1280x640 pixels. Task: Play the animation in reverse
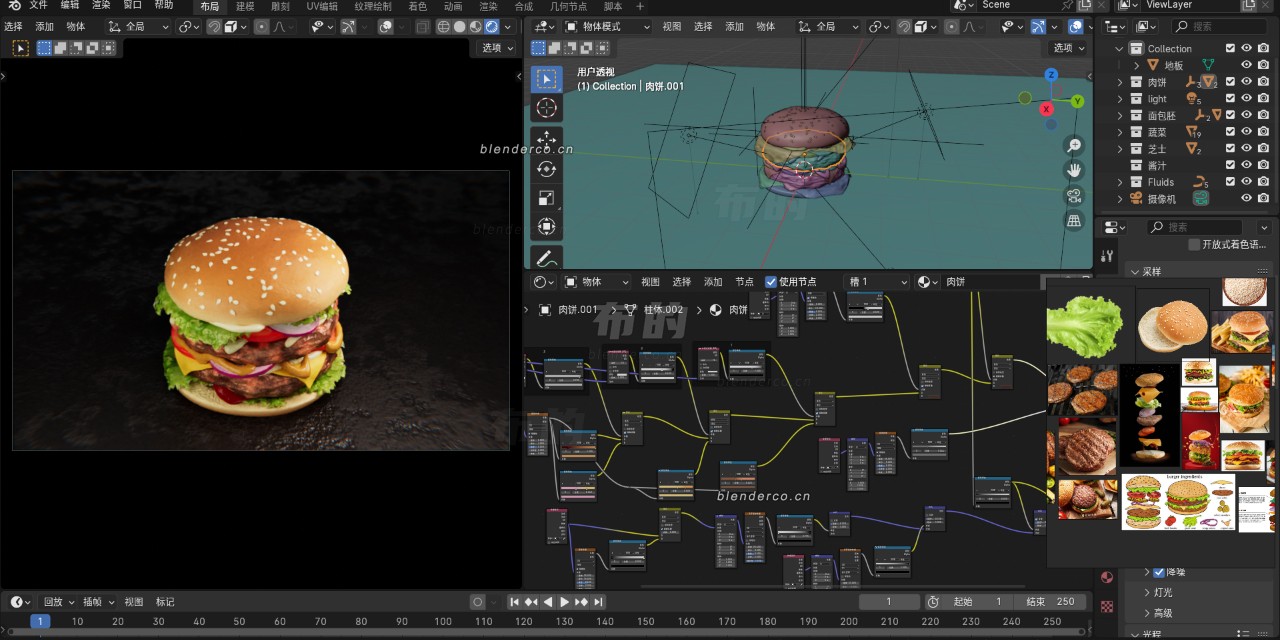[x=548, y=602]
